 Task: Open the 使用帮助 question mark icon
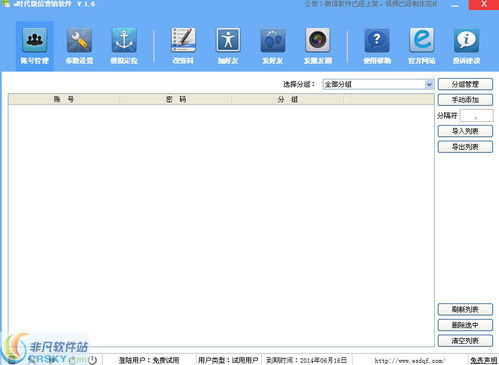pyautogui.click(x=377, y=46)
